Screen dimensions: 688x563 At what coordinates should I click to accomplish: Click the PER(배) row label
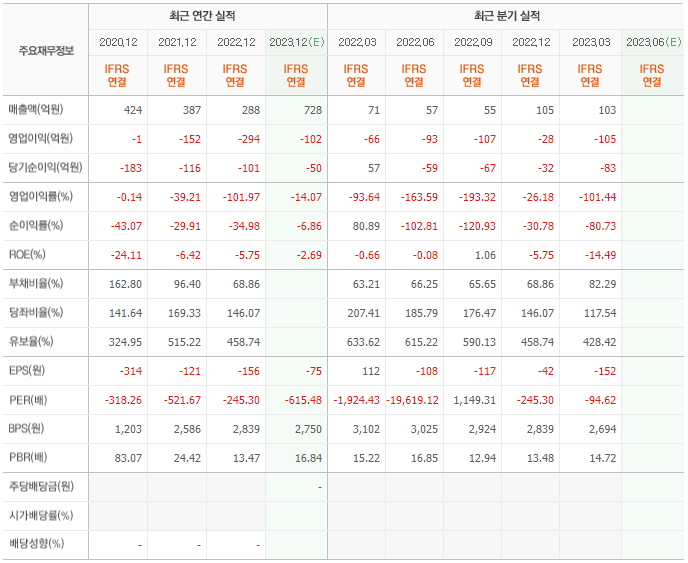28,400
